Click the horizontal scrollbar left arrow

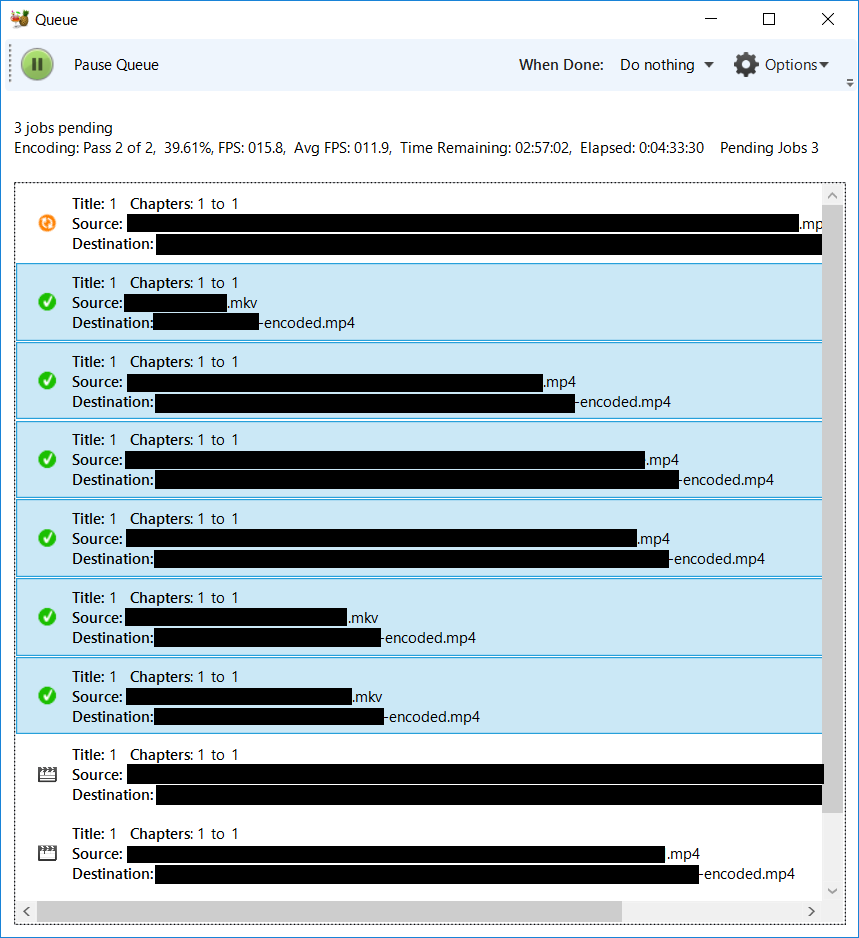(x=26, y=911)
